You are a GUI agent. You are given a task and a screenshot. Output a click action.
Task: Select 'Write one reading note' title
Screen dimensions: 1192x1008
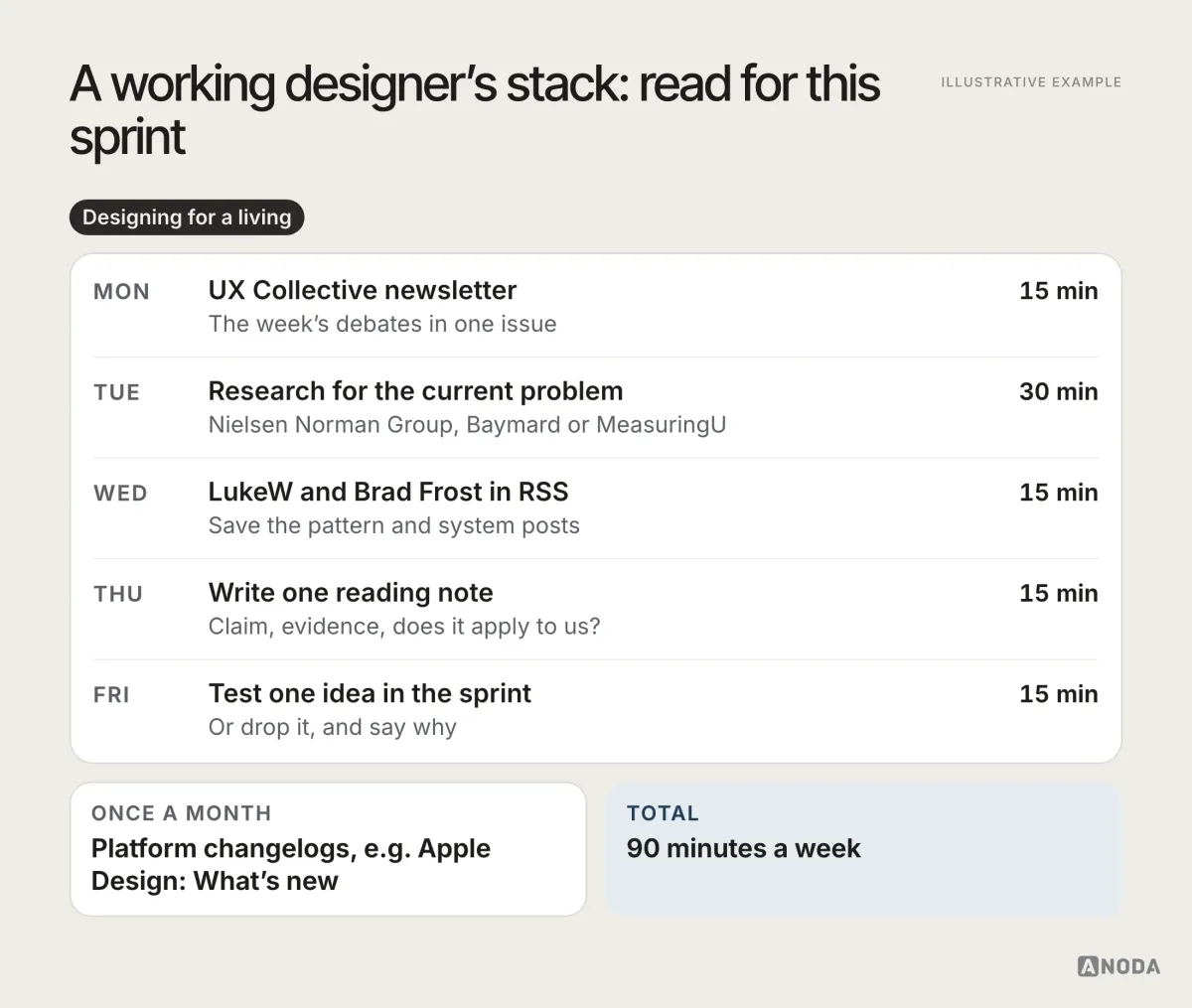click(x=351, y=593)
